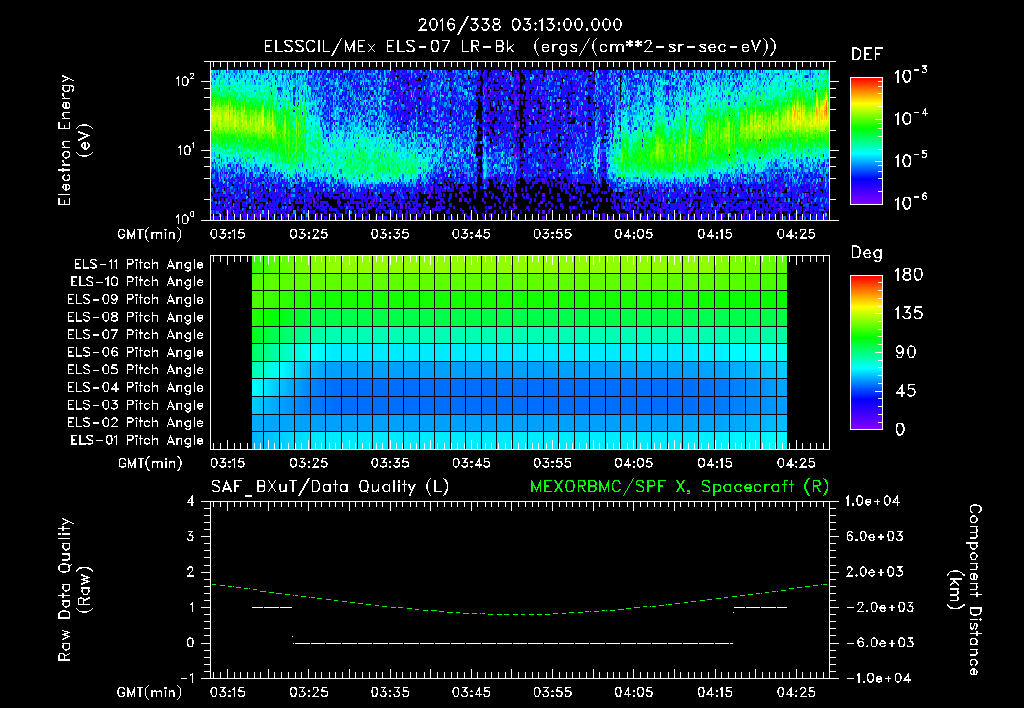This screenshot has width=1024, height=708.
Task: Select the ELS-10 Pitch Angle row label
Action: pos(137,282)
